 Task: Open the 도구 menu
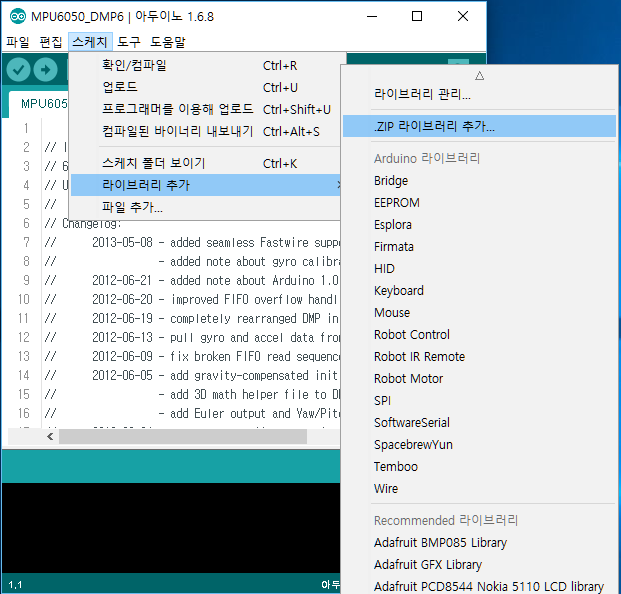[x=129, y=42]
